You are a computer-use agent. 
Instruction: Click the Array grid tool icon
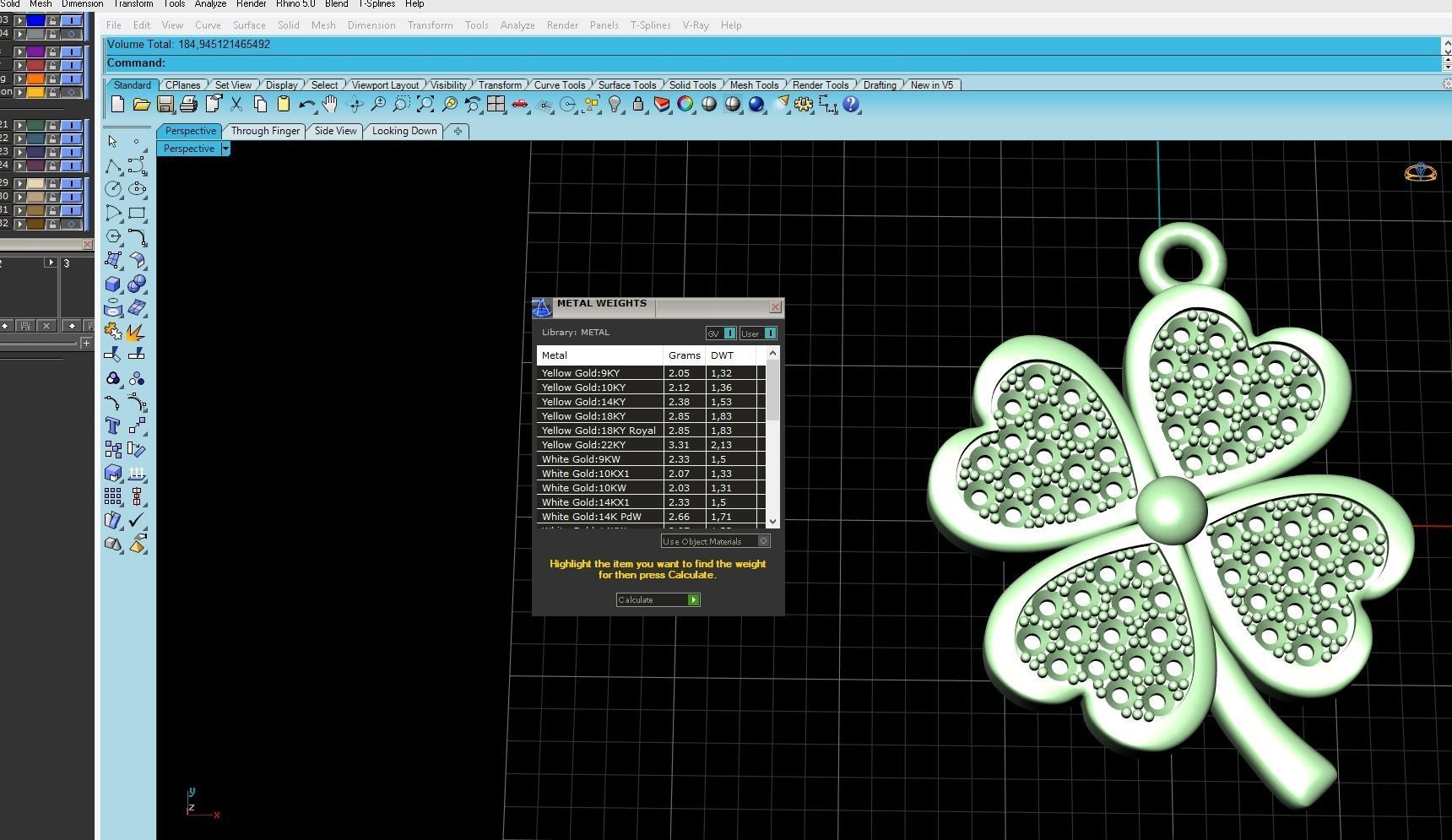click(x=113, y=496)
